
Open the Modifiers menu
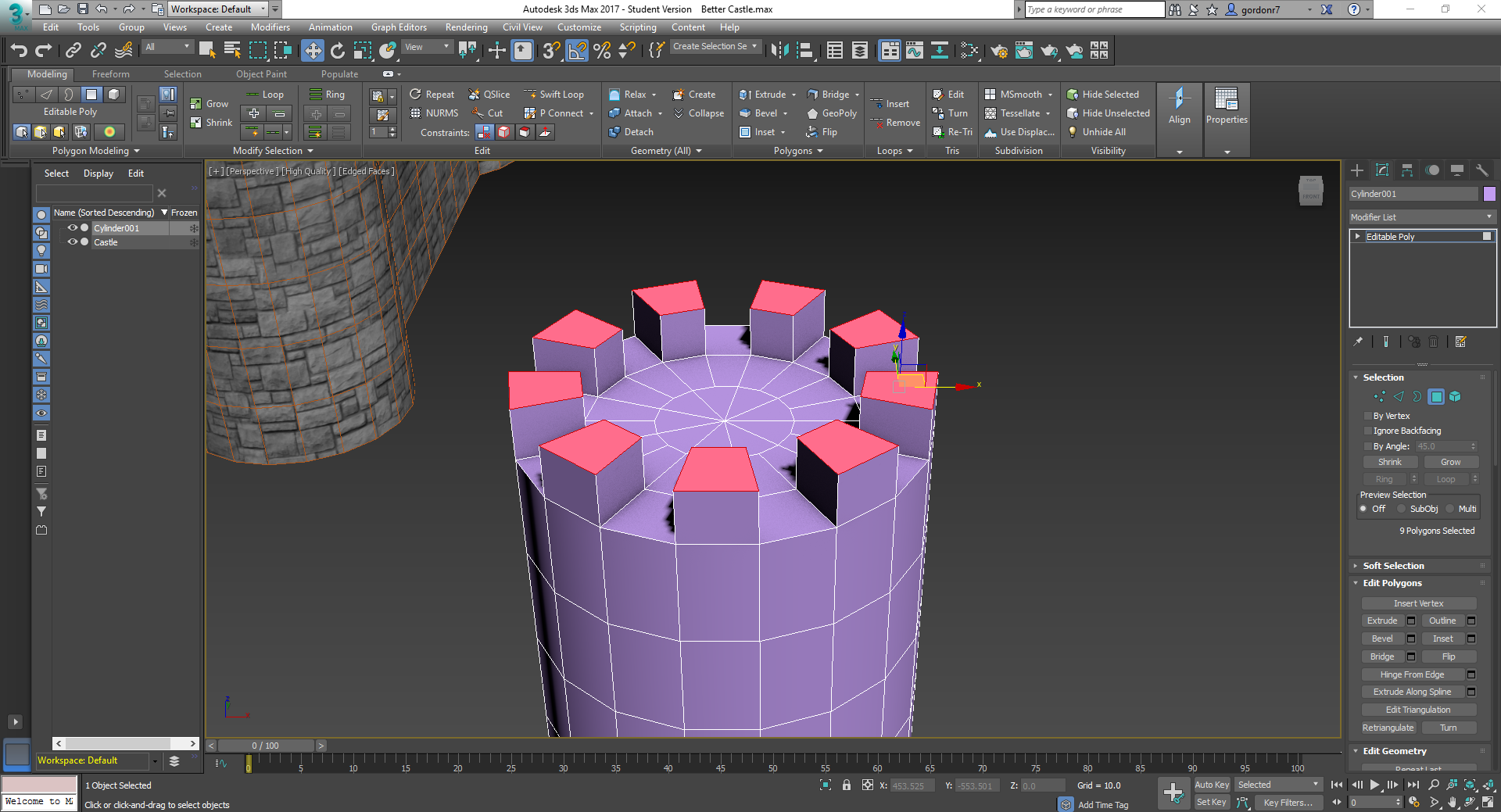(x=270, y=27)
